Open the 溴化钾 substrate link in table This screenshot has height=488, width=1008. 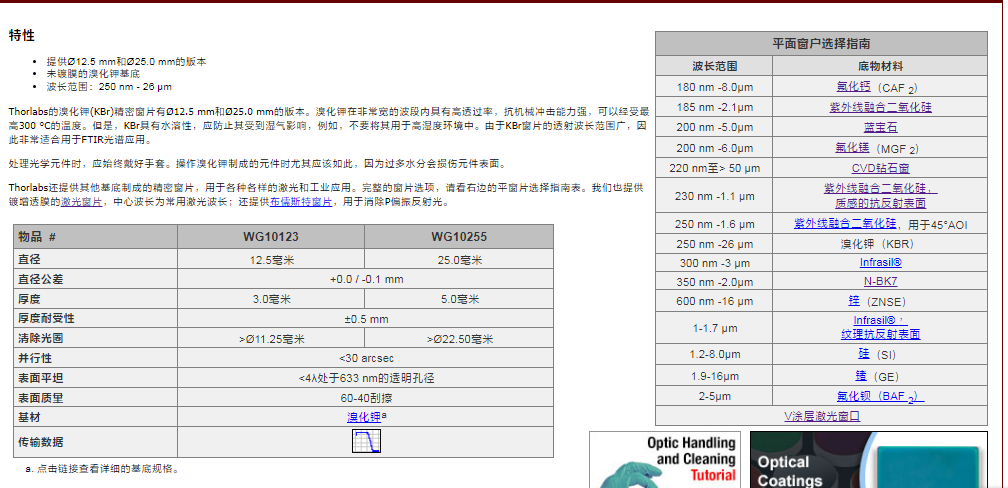pos(364,417)
